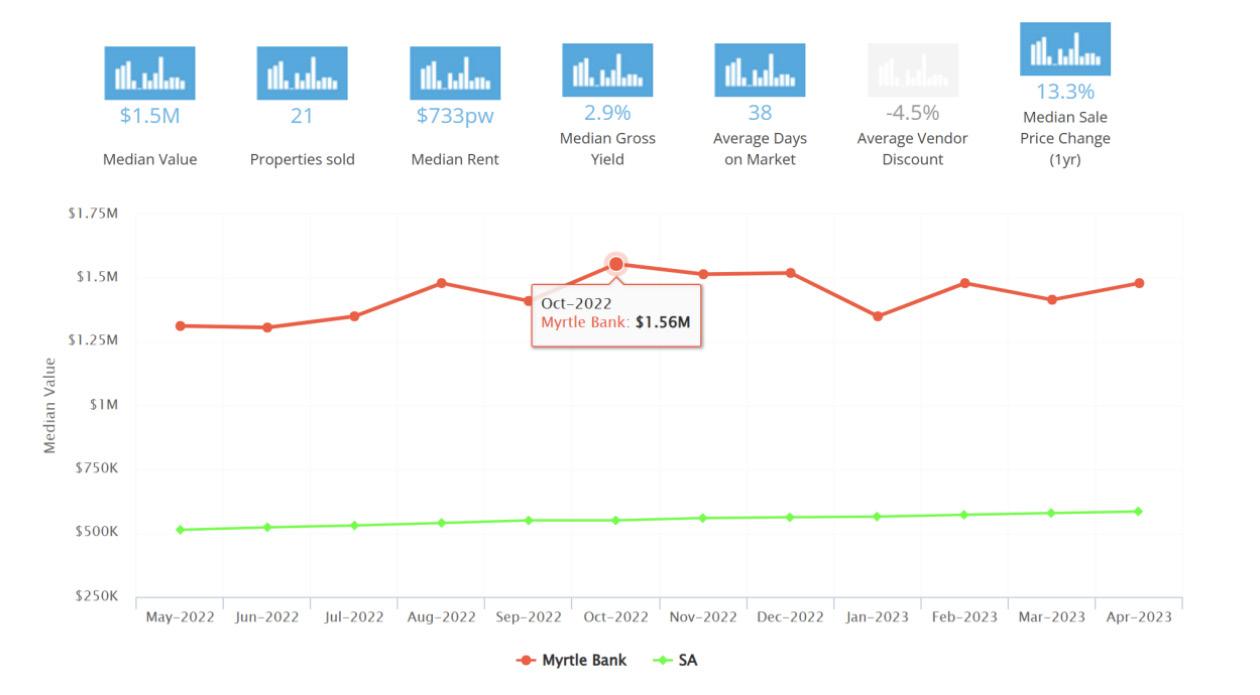Click the Oct-2022 Myrtle Bank data point
Screen dimensions: 1260x695
(x=616, y=264)
